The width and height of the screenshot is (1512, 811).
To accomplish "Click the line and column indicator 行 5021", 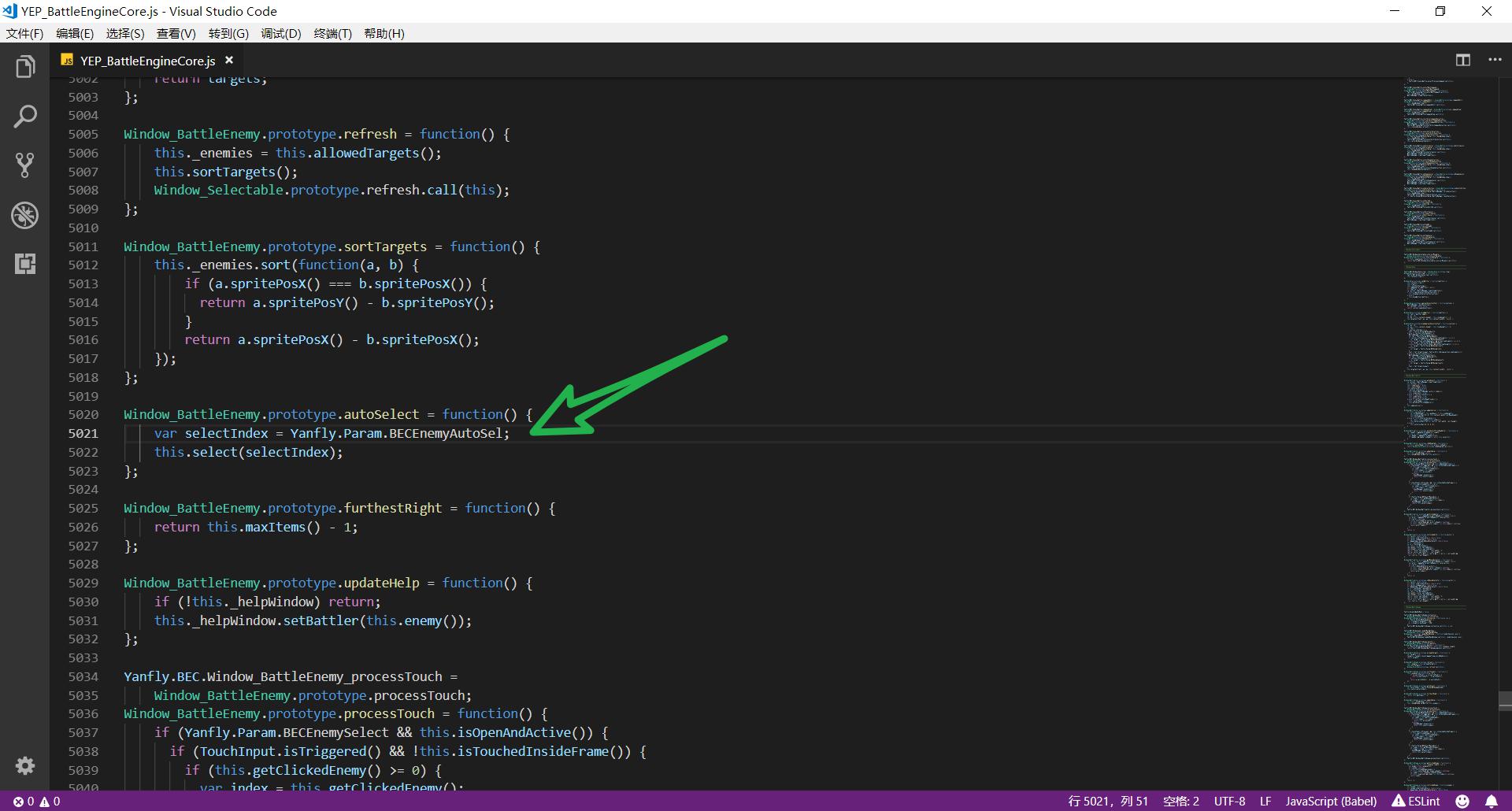I will click(1108, 801).
